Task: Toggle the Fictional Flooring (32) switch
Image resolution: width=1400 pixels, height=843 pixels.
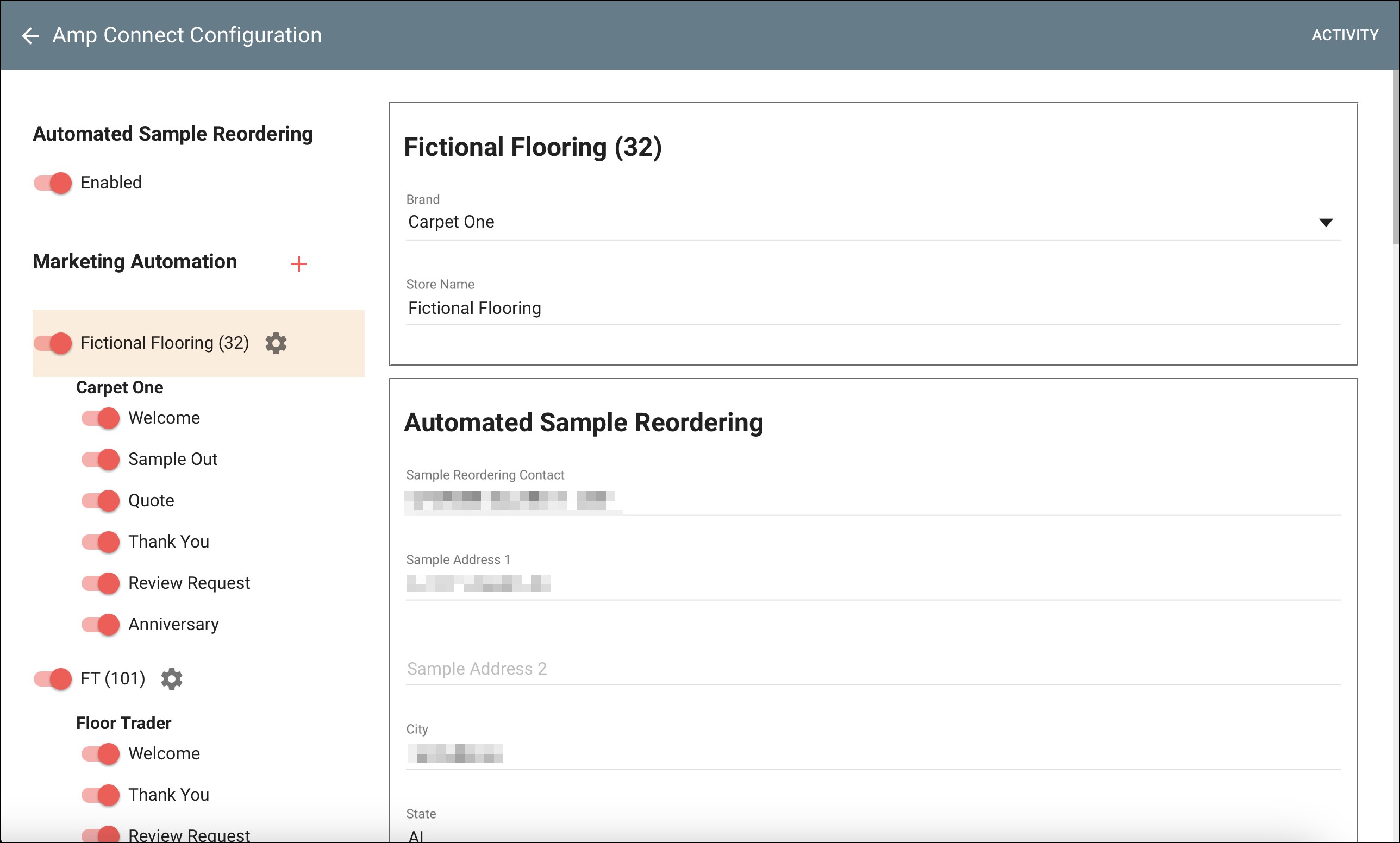Action: (x=52, y=343)
